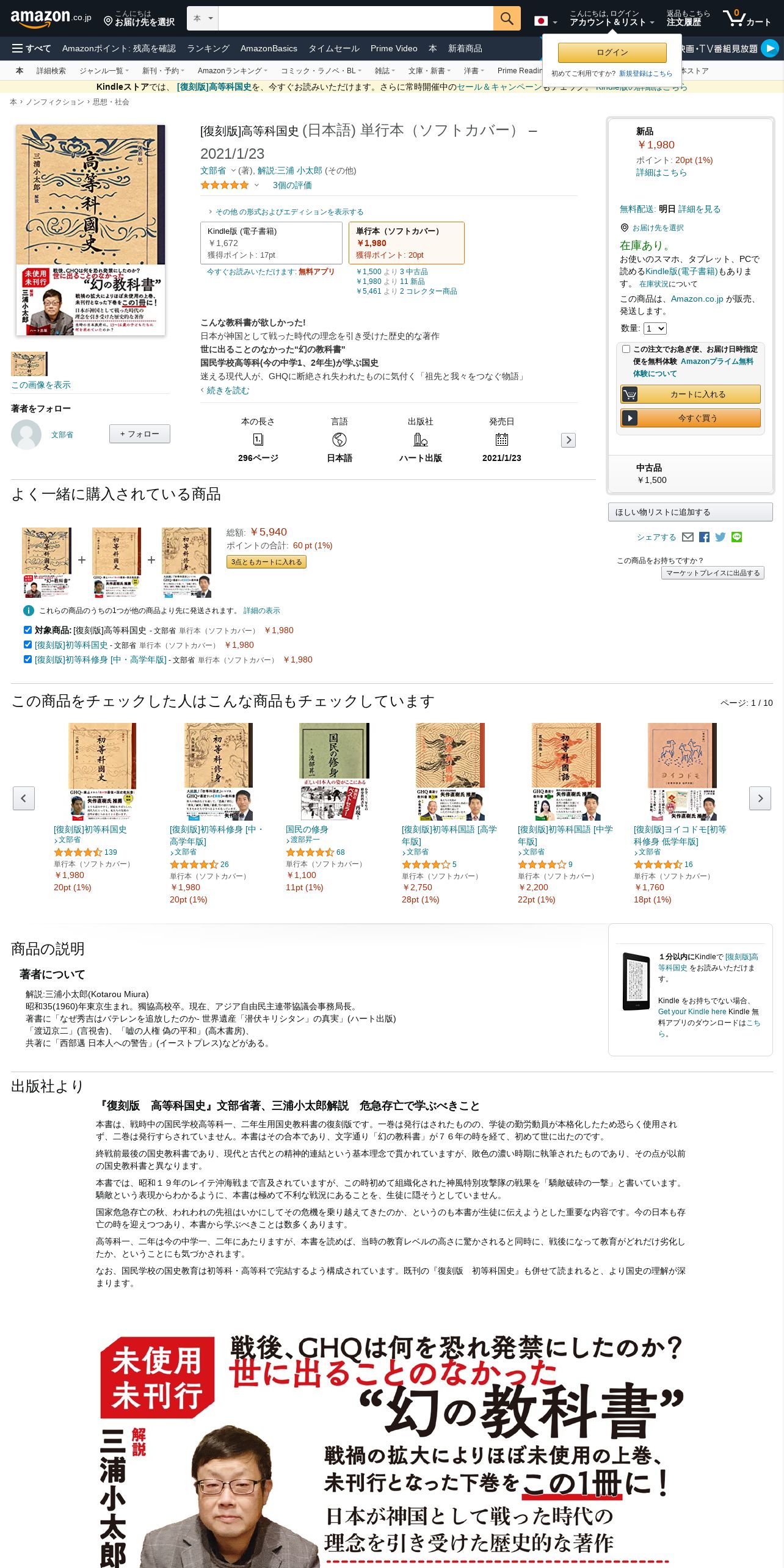Click the book cover thumbnail below the main image
This screenshot has width=784, height=1568.
29,364
